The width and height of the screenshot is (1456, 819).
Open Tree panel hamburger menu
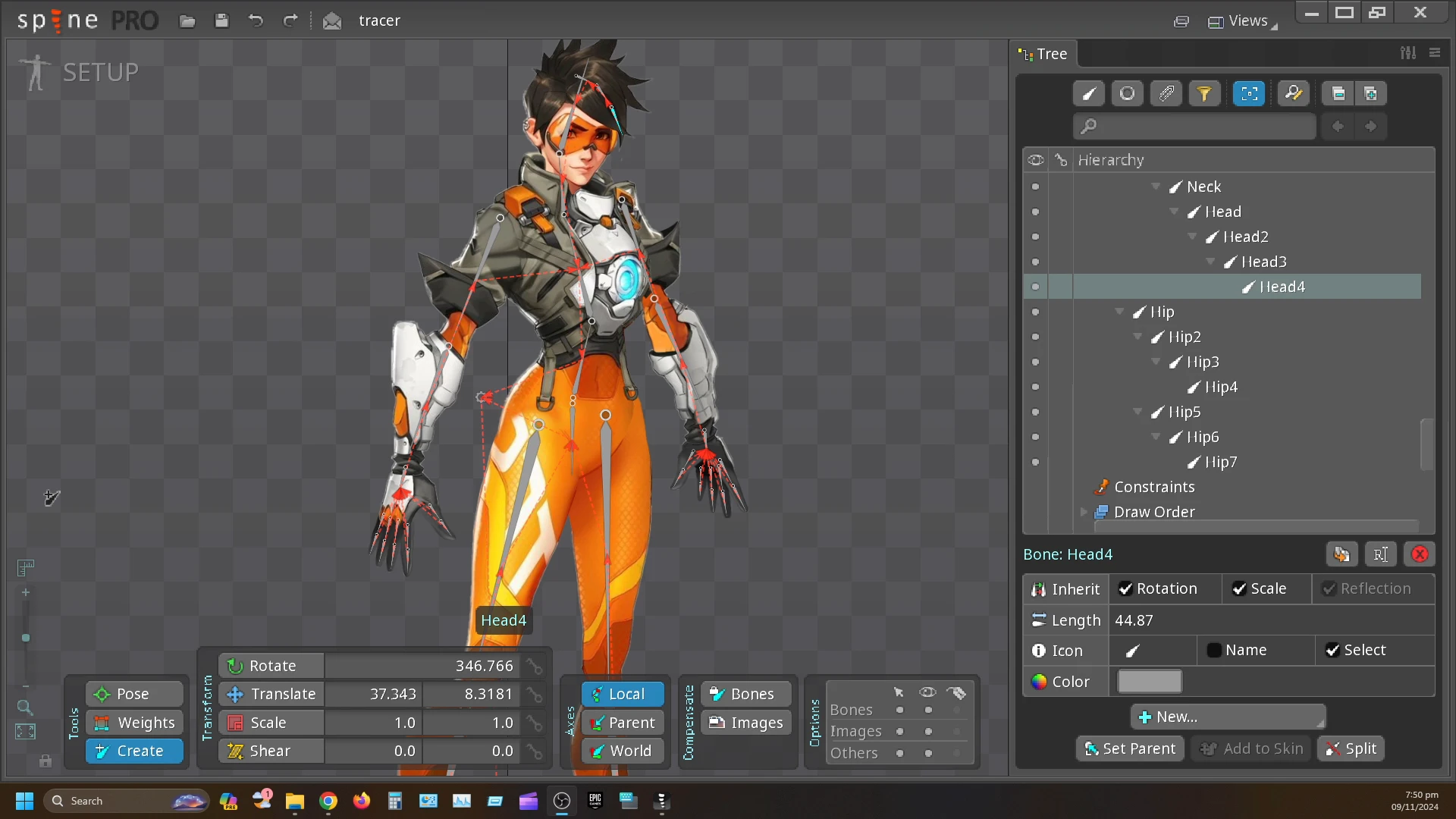coord(1435,53)
